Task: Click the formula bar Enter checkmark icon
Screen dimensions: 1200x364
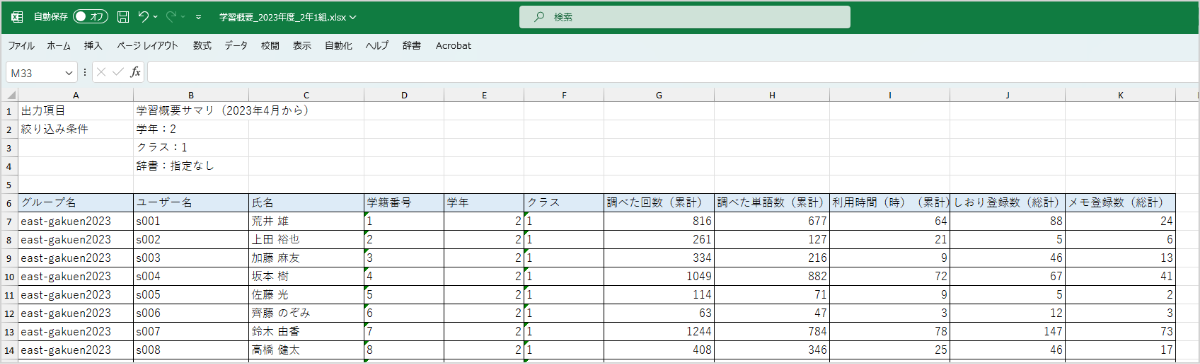Action: pos(117,72)
